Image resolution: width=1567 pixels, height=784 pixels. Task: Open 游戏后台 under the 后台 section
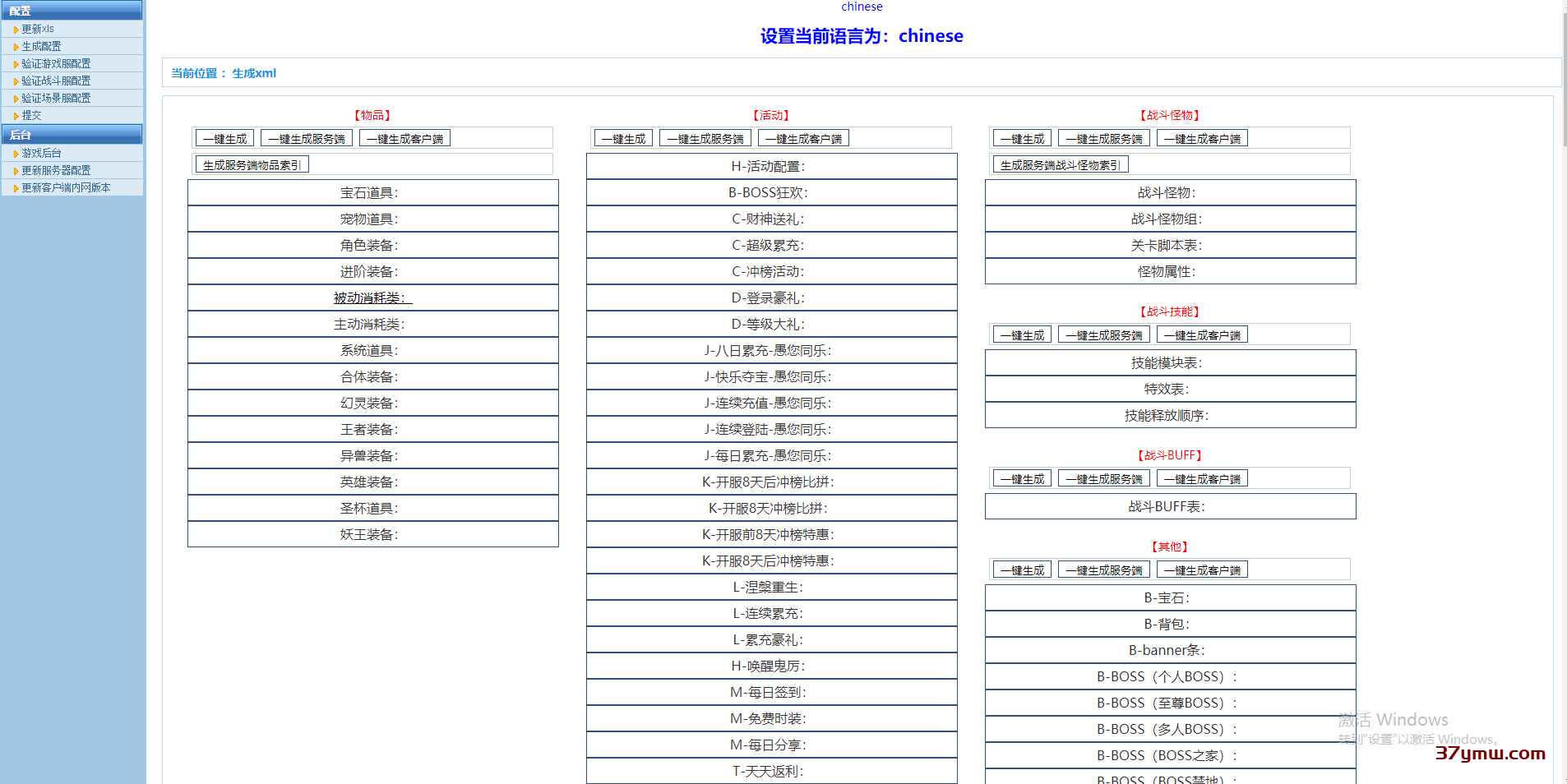pos(39,153)
